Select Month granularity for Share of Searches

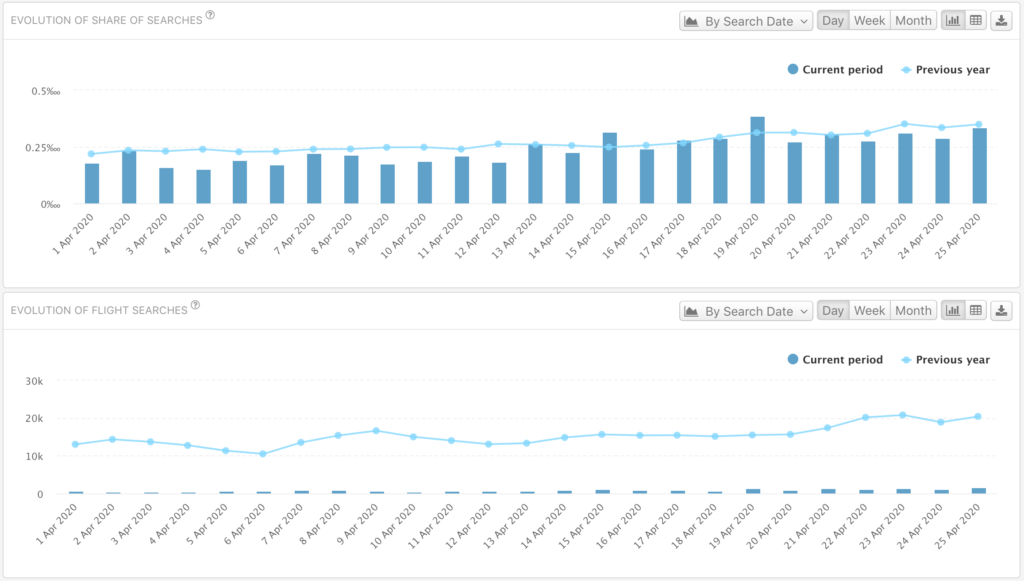click(x=913, y=21)
